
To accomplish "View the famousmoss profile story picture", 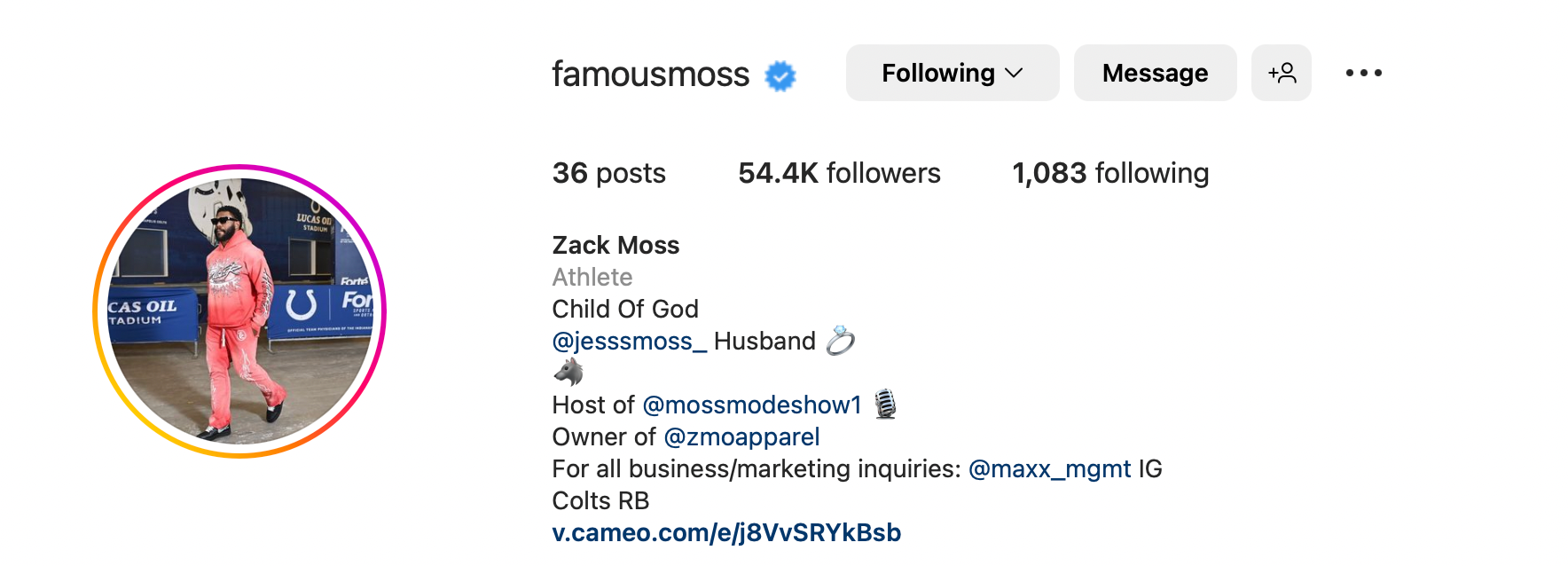I will [x=239, y=311].
